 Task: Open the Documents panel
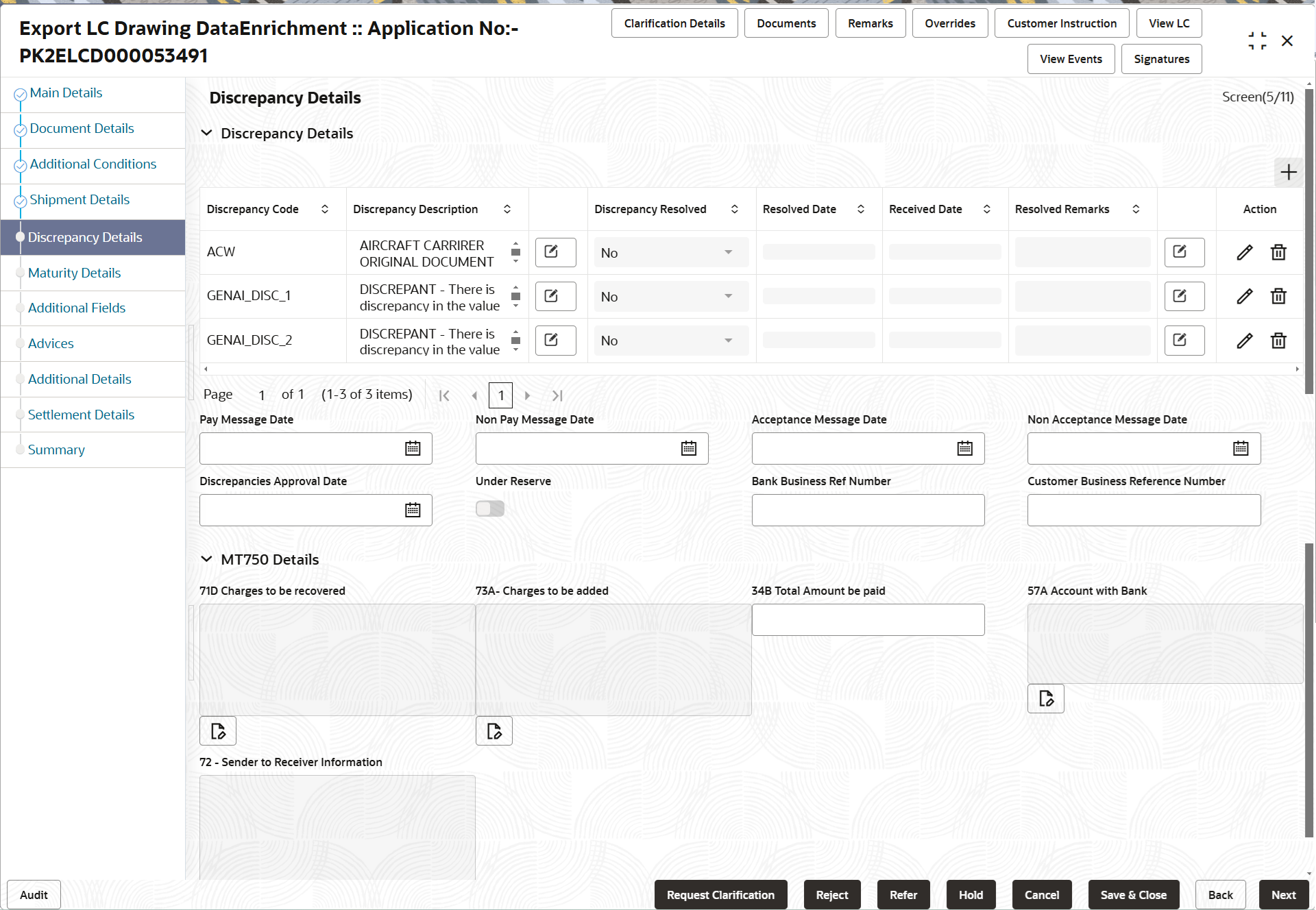coord(786,23)
